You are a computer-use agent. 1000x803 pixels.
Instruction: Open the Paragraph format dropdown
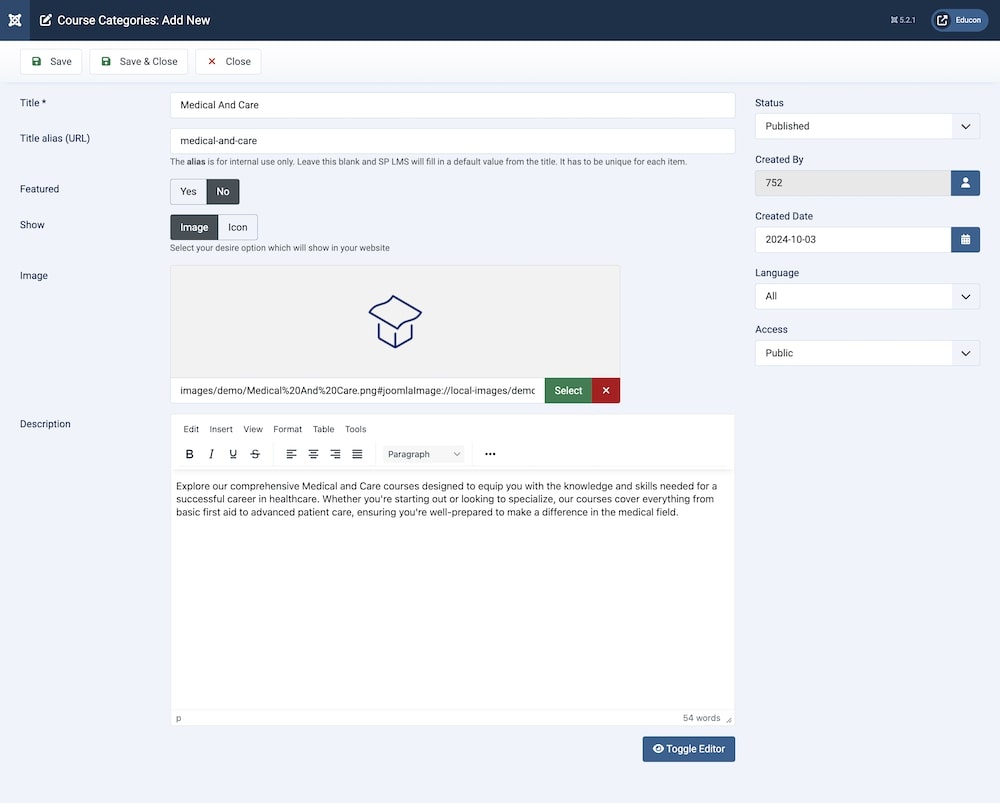[424, 454]
